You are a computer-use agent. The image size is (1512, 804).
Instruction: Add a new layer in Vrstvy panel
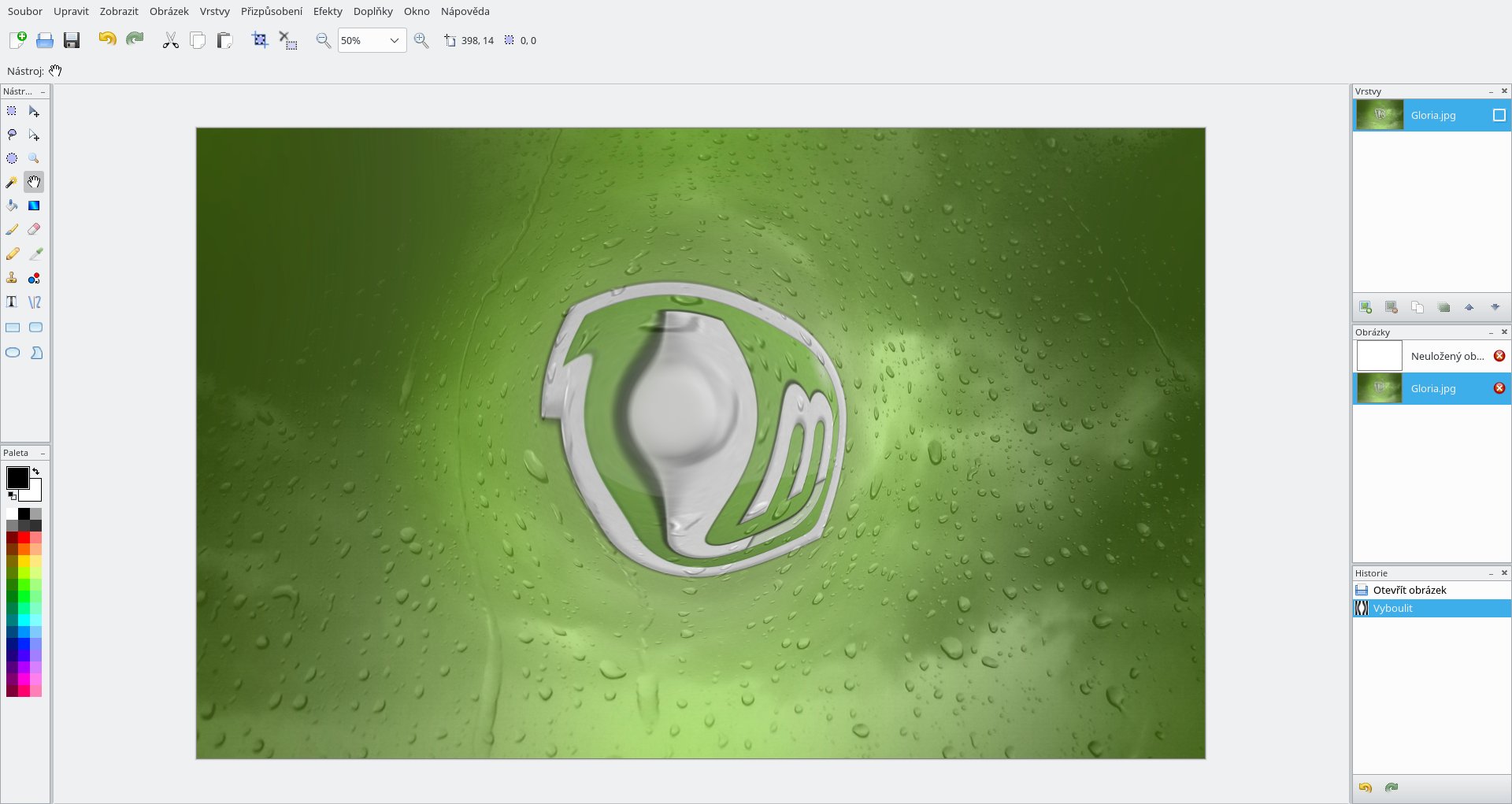pyautogui.click(x=1366, y=307)
